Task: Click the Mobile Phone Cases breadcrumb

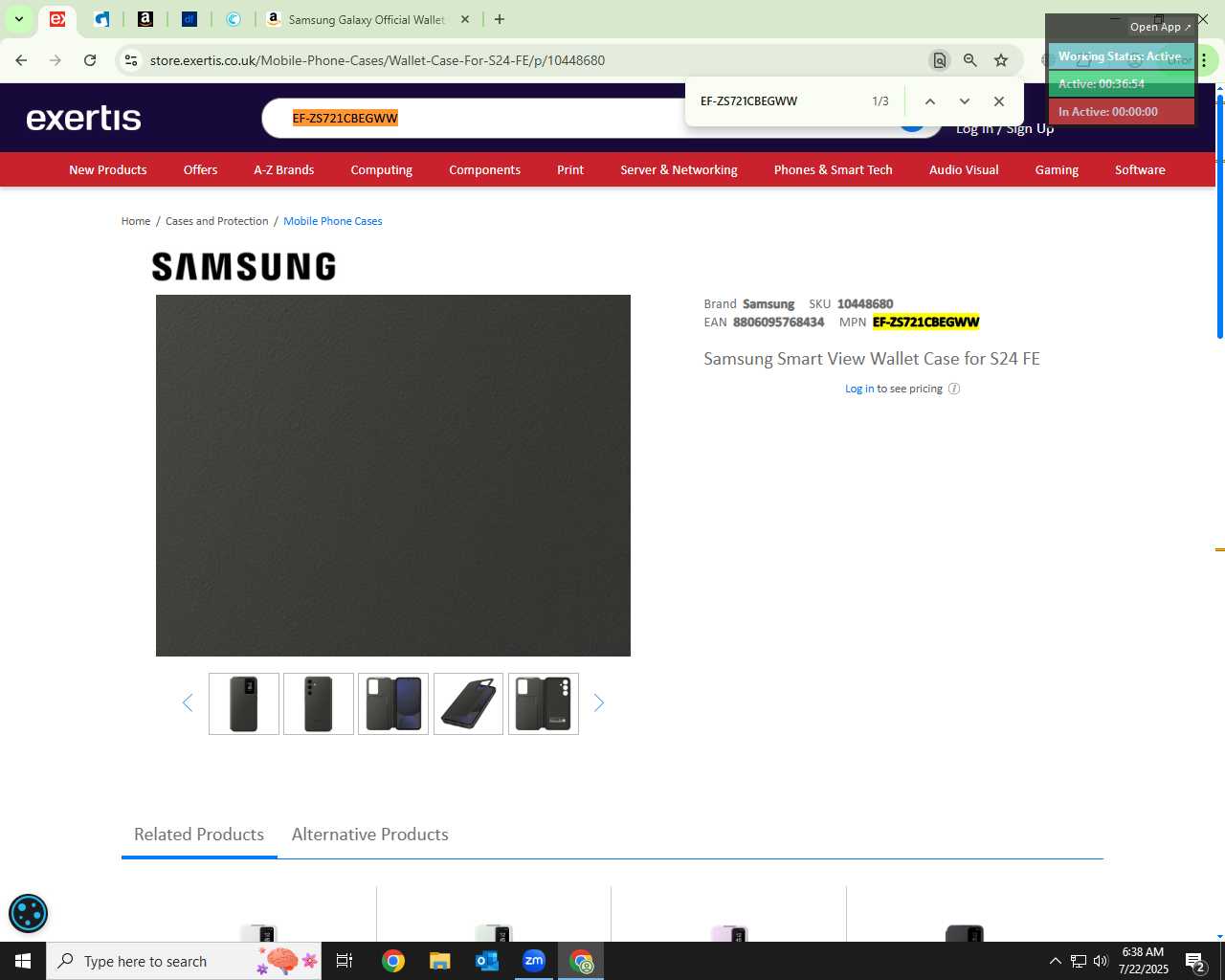Action: pos(333,221)
